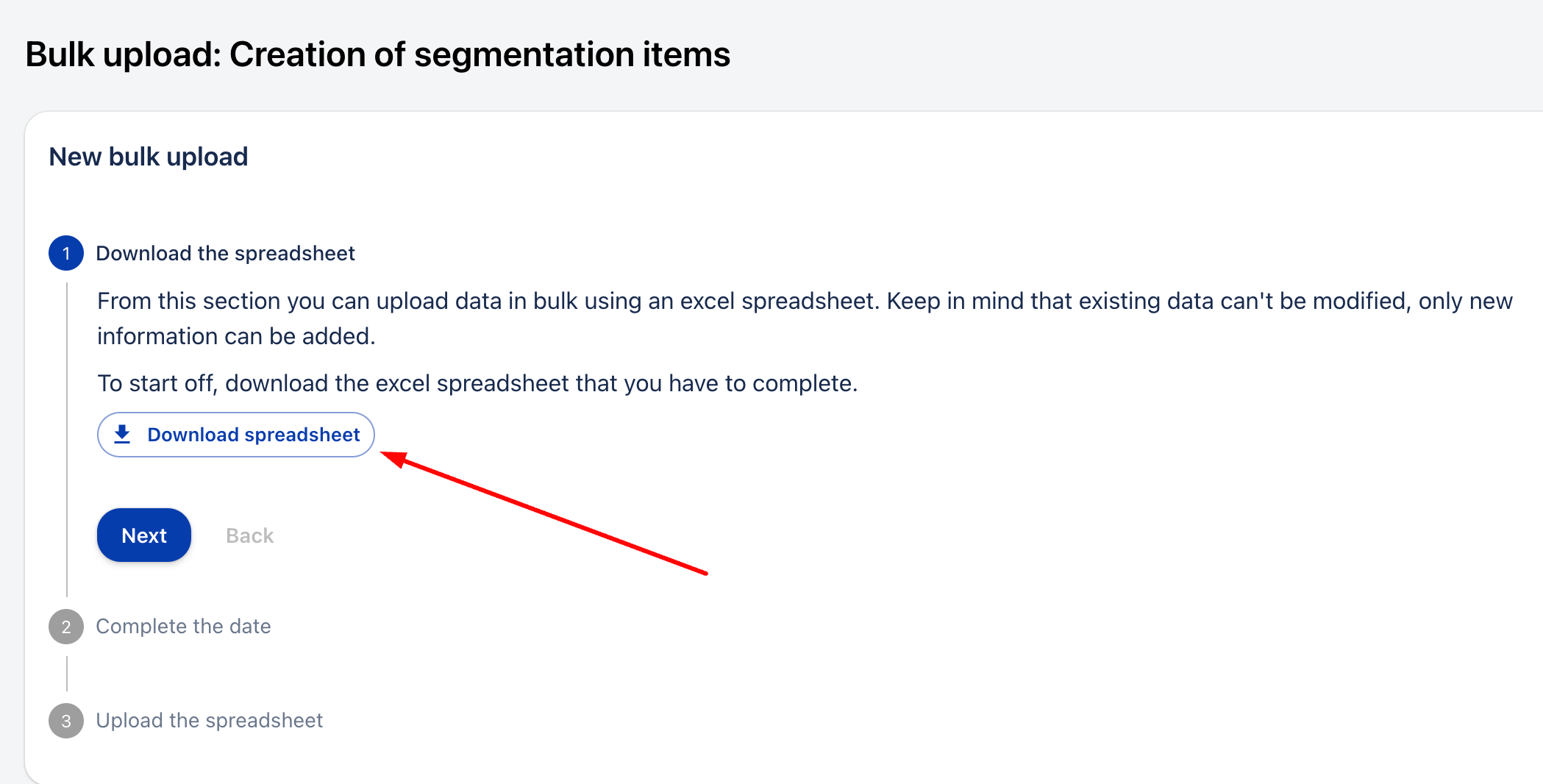Select the step 2 circle badge
Viewport: 1543px width, 784px height.
pyautogui.click(x=66, y=627)
